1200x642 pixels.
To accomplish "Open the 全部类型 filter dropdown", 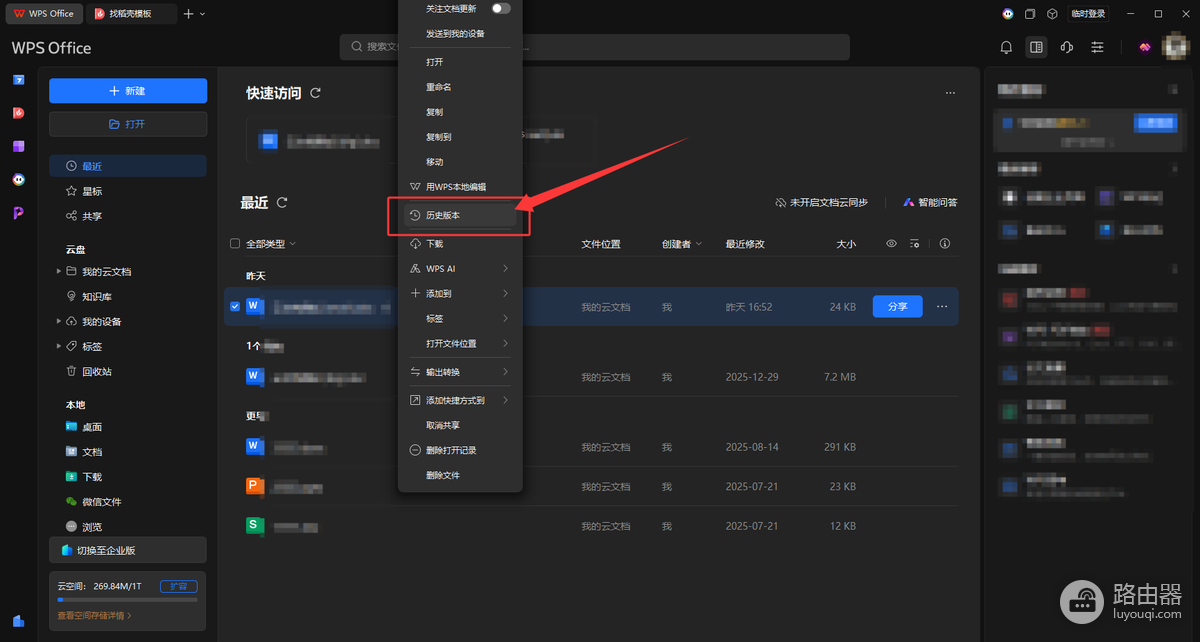I will pyautogui.click(x=271, y=244).
